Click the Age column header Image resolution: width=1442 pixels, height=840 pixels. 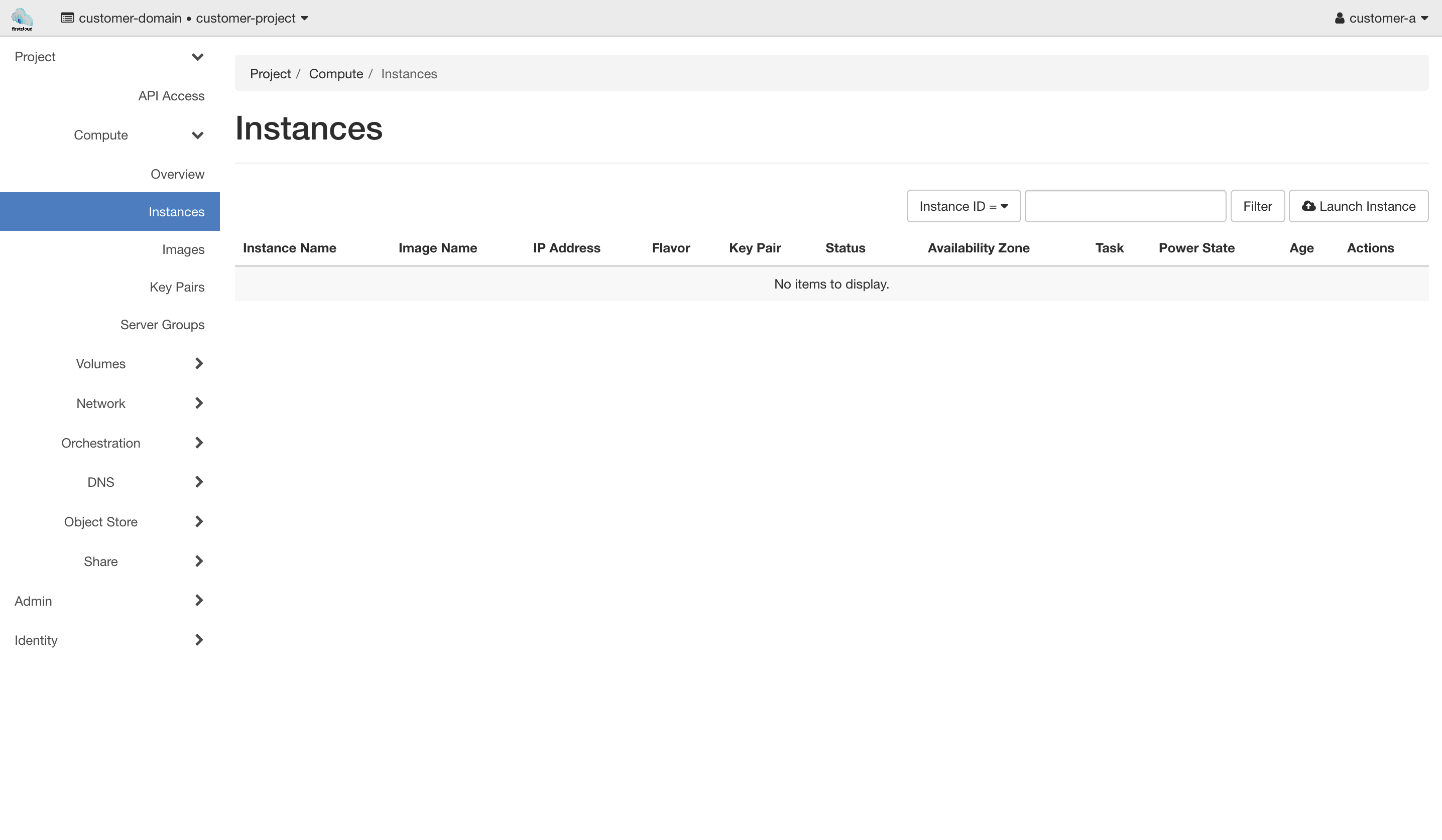1301,248
